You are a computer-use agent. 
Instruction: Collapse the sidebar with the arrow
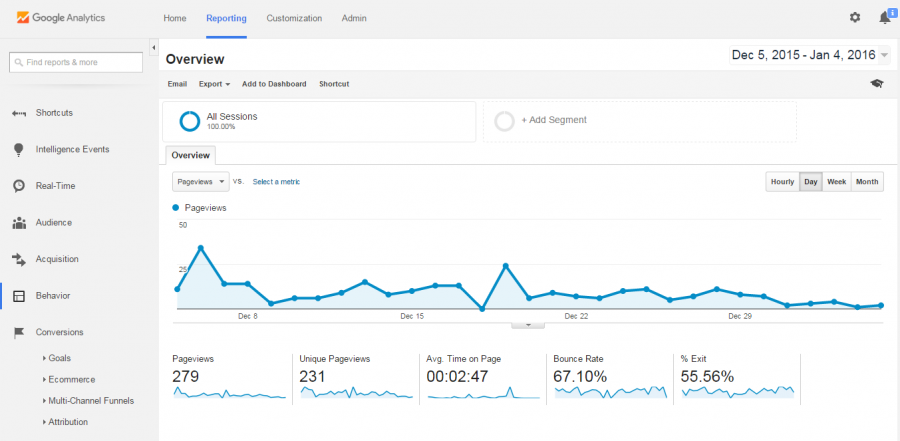153,47
